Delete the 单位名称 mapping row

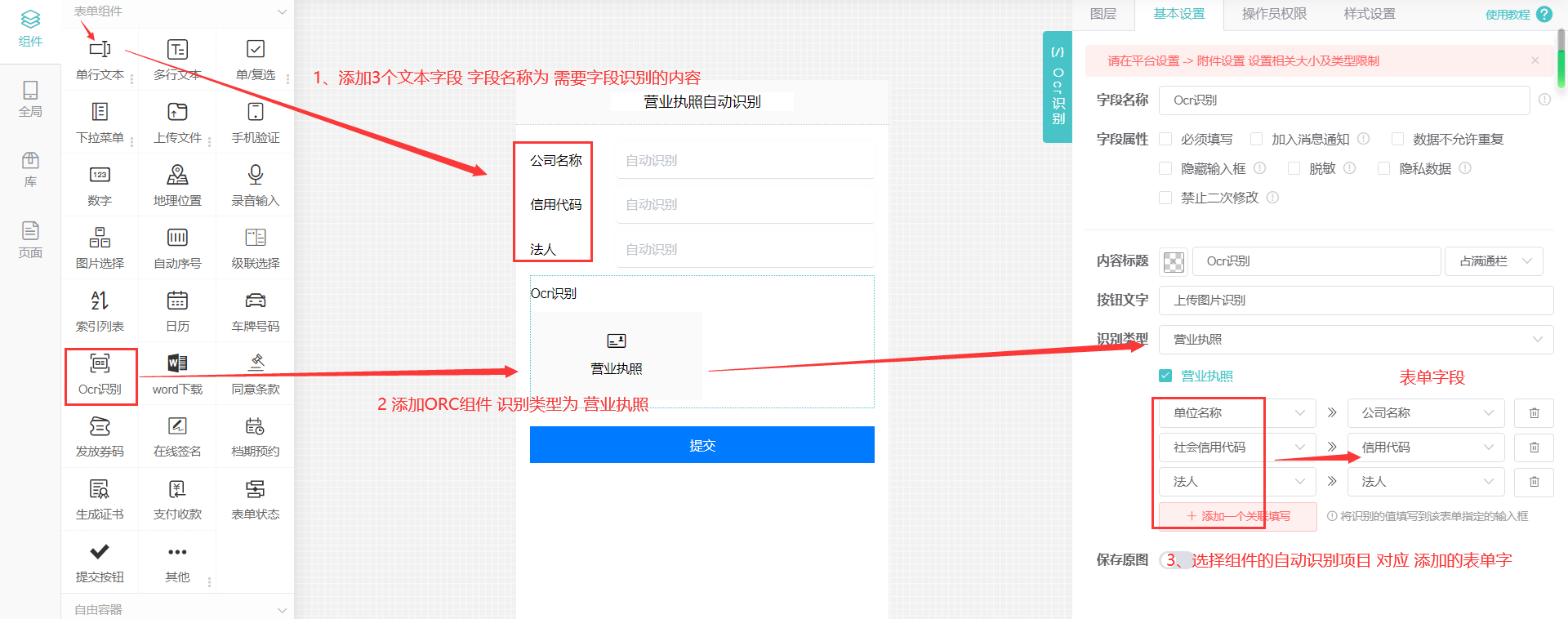(x=1534, y=413)
